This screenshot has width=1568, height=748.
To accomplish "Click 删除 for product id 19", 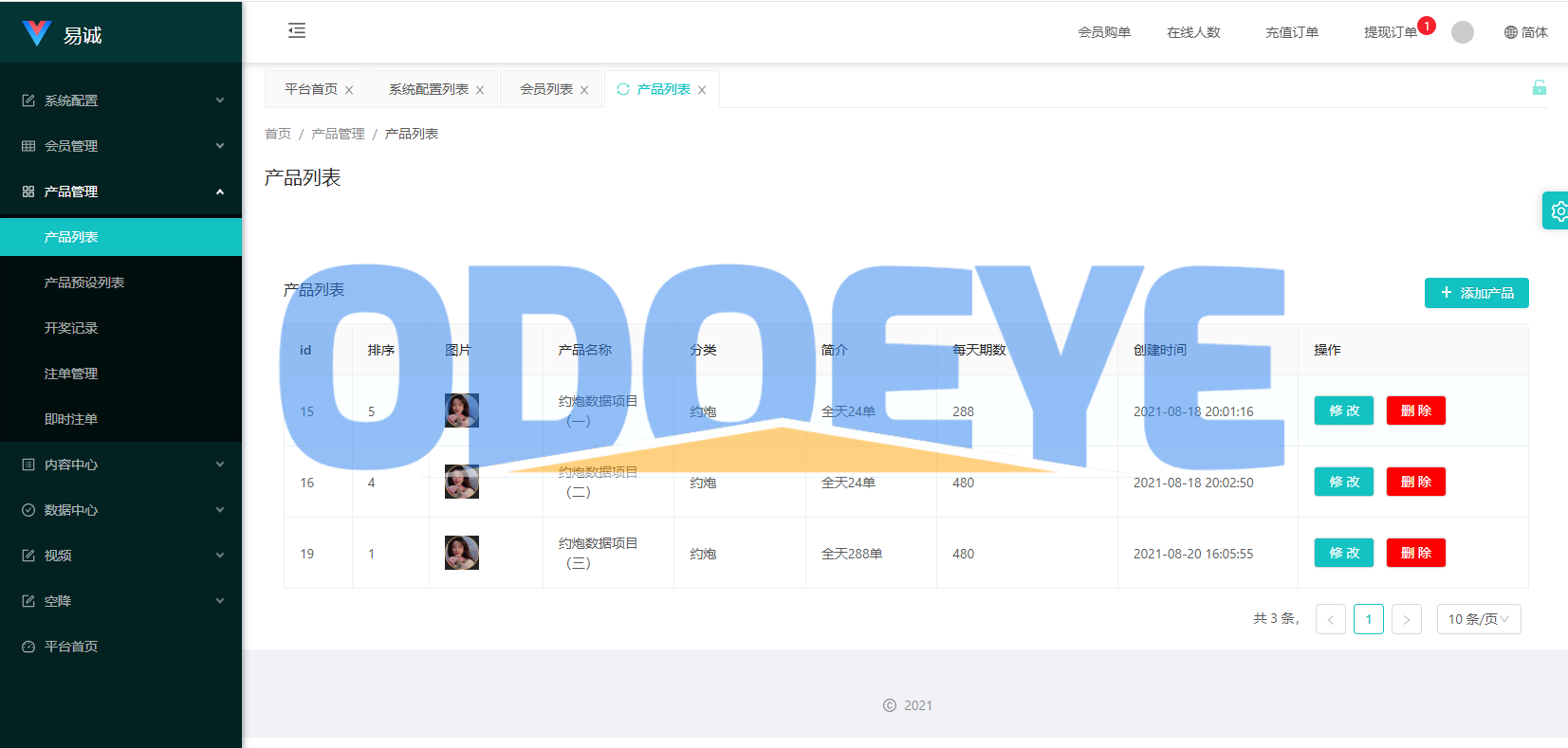I will click(x=1416, y=553).
